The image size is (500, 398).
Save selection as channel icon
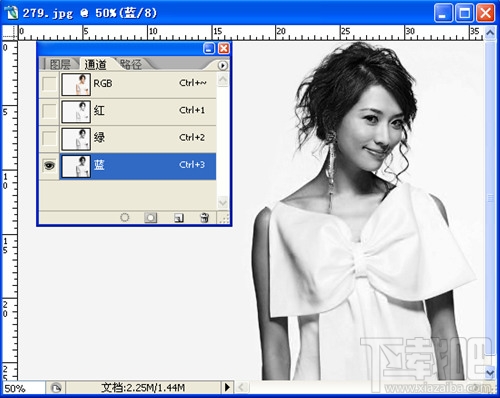point(151,218)
